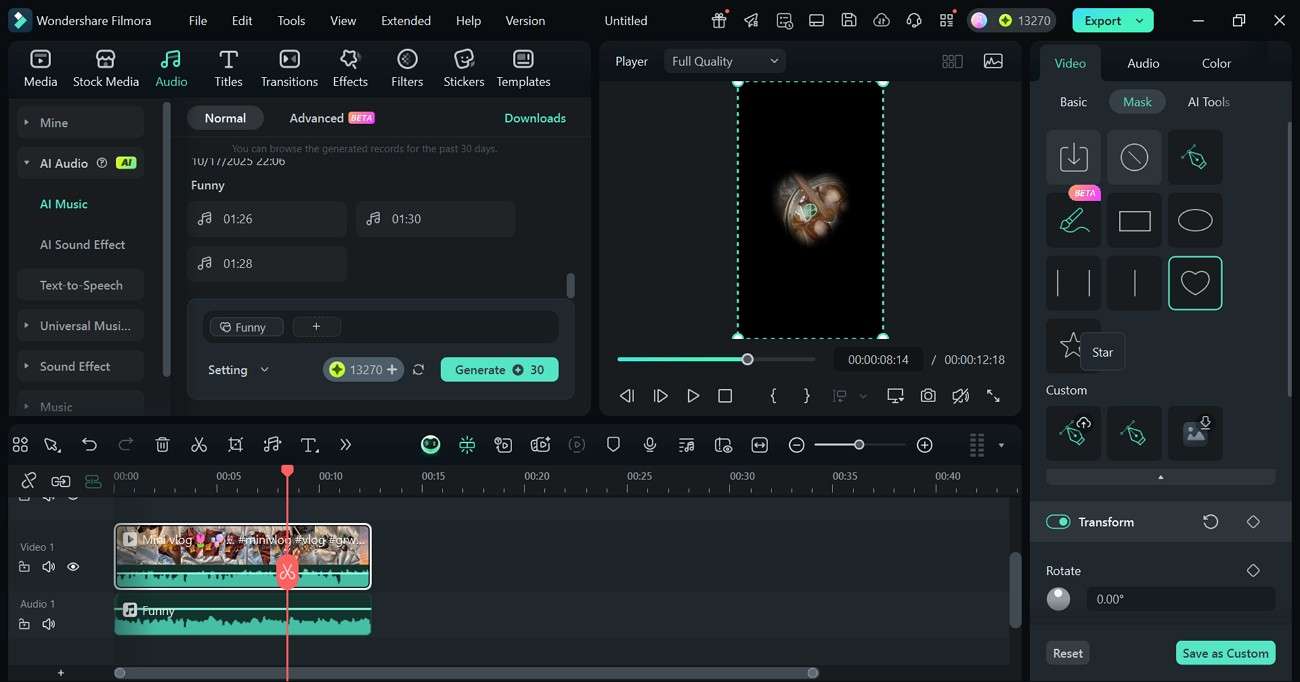The height and width of the screenshot is (682, 1300).
Task: Click the player progress slider handle
Action: click(x=747, y=359)
